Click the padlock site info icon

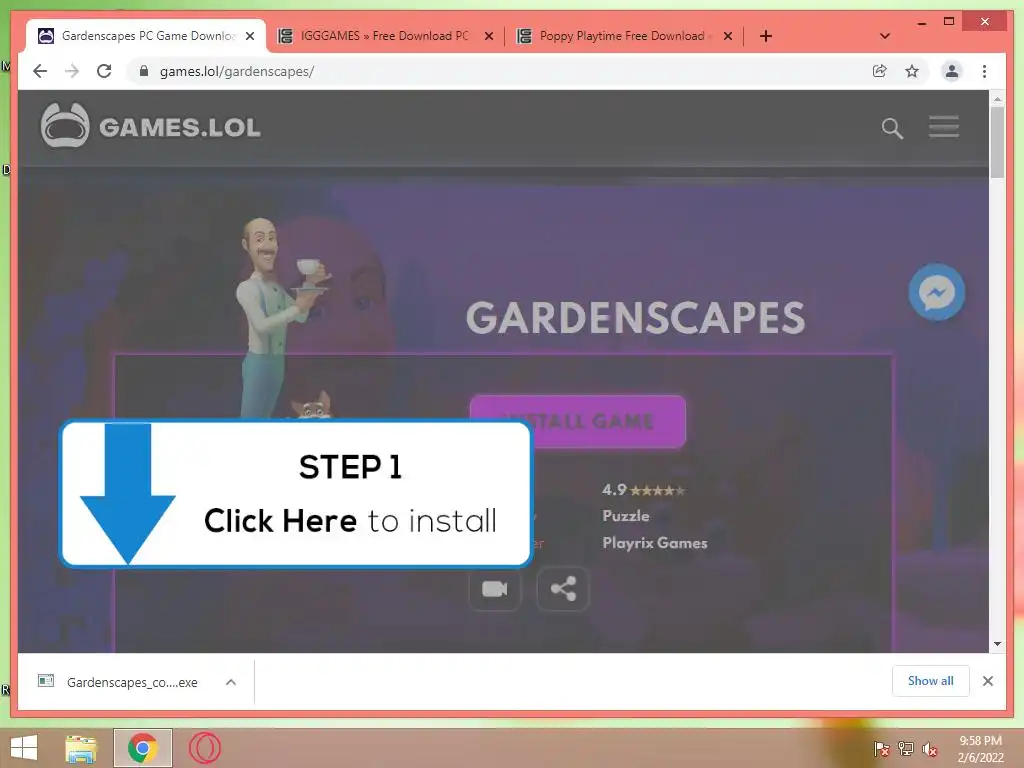[144, 71]
